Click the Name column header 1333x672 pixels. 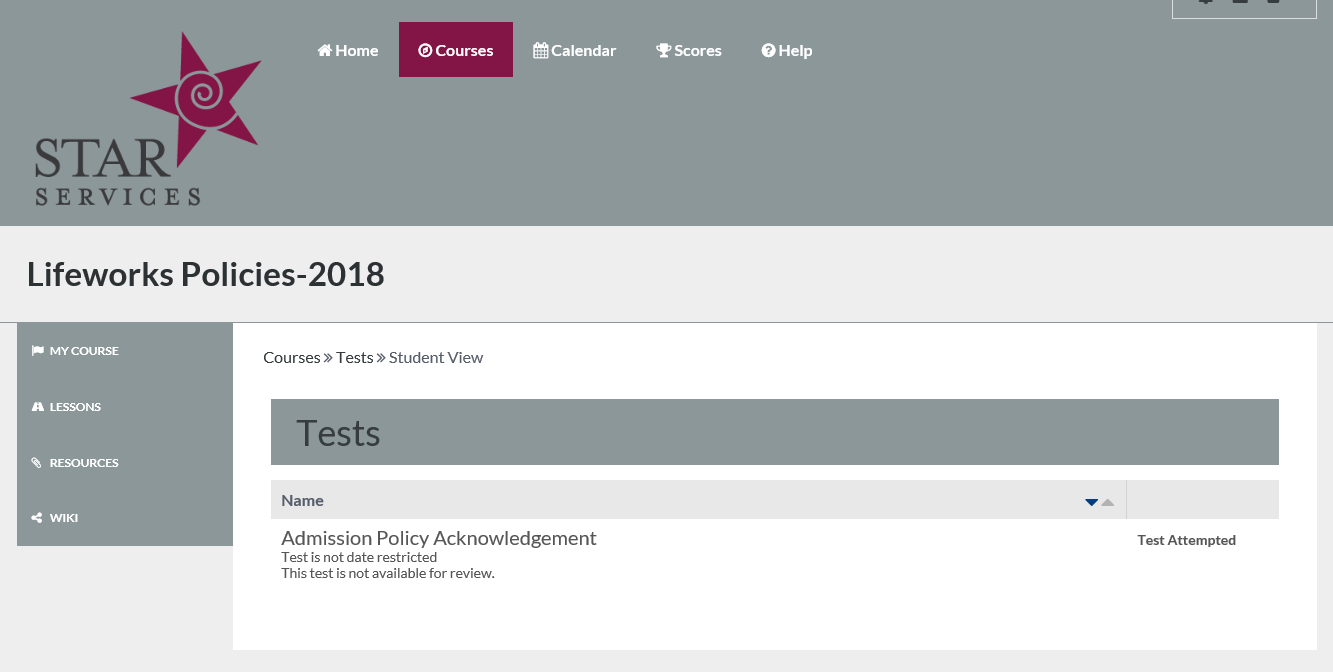pos(302,500)
